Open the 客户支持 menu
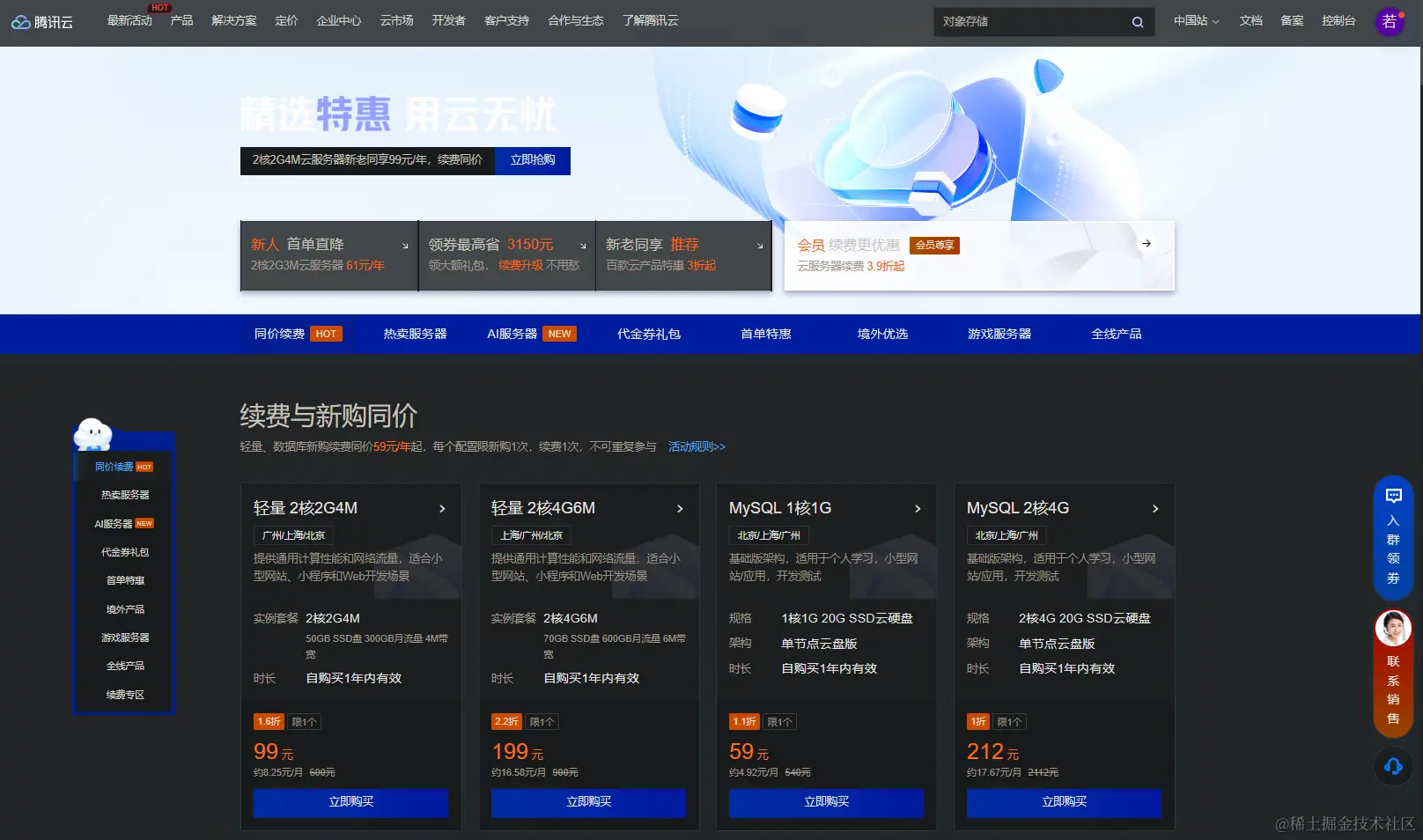1423x840 pixels. tap(506, 21)
